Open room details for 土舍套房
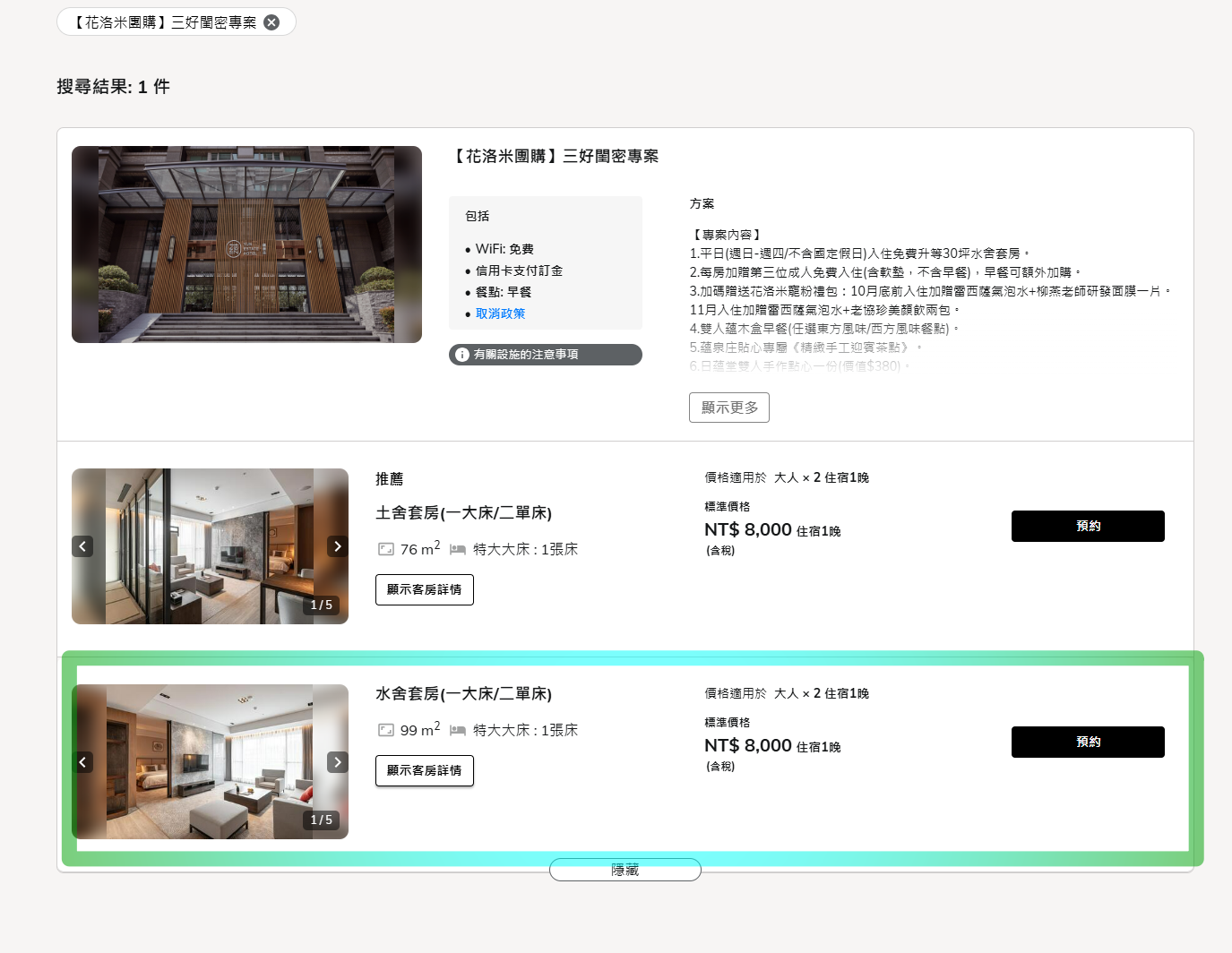Viewport: 1232px width, 953px height. tap(425, 590)
